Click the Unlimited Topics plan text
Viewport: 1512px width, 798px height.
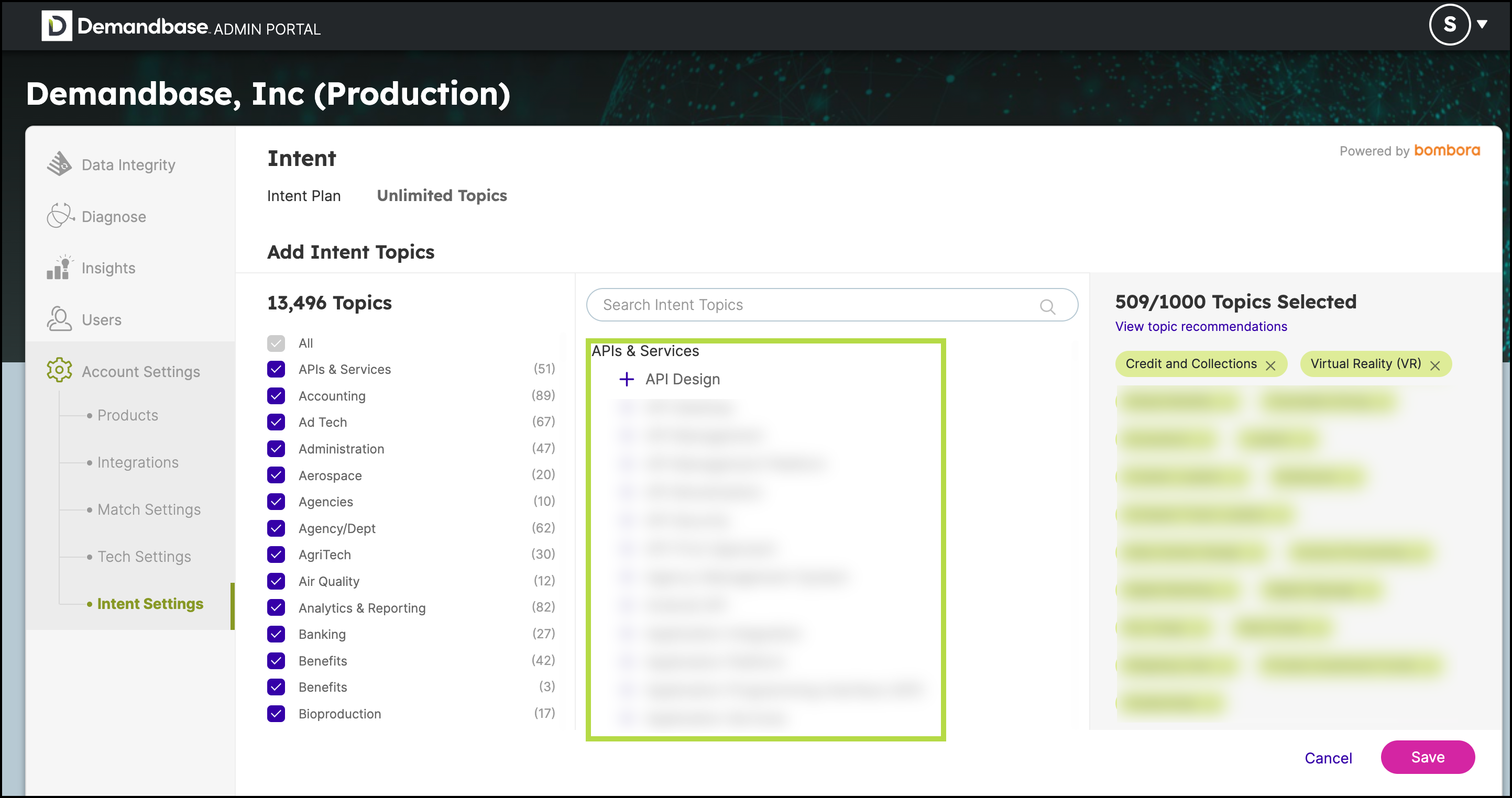click(x=442, y=195)
